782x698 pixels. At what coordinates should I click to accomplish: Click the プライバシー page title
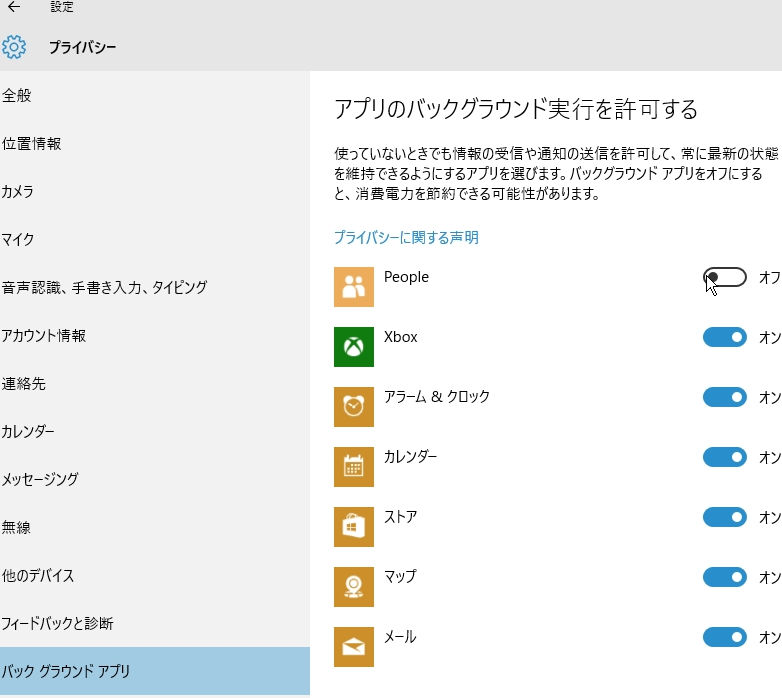tap(82, 47)
